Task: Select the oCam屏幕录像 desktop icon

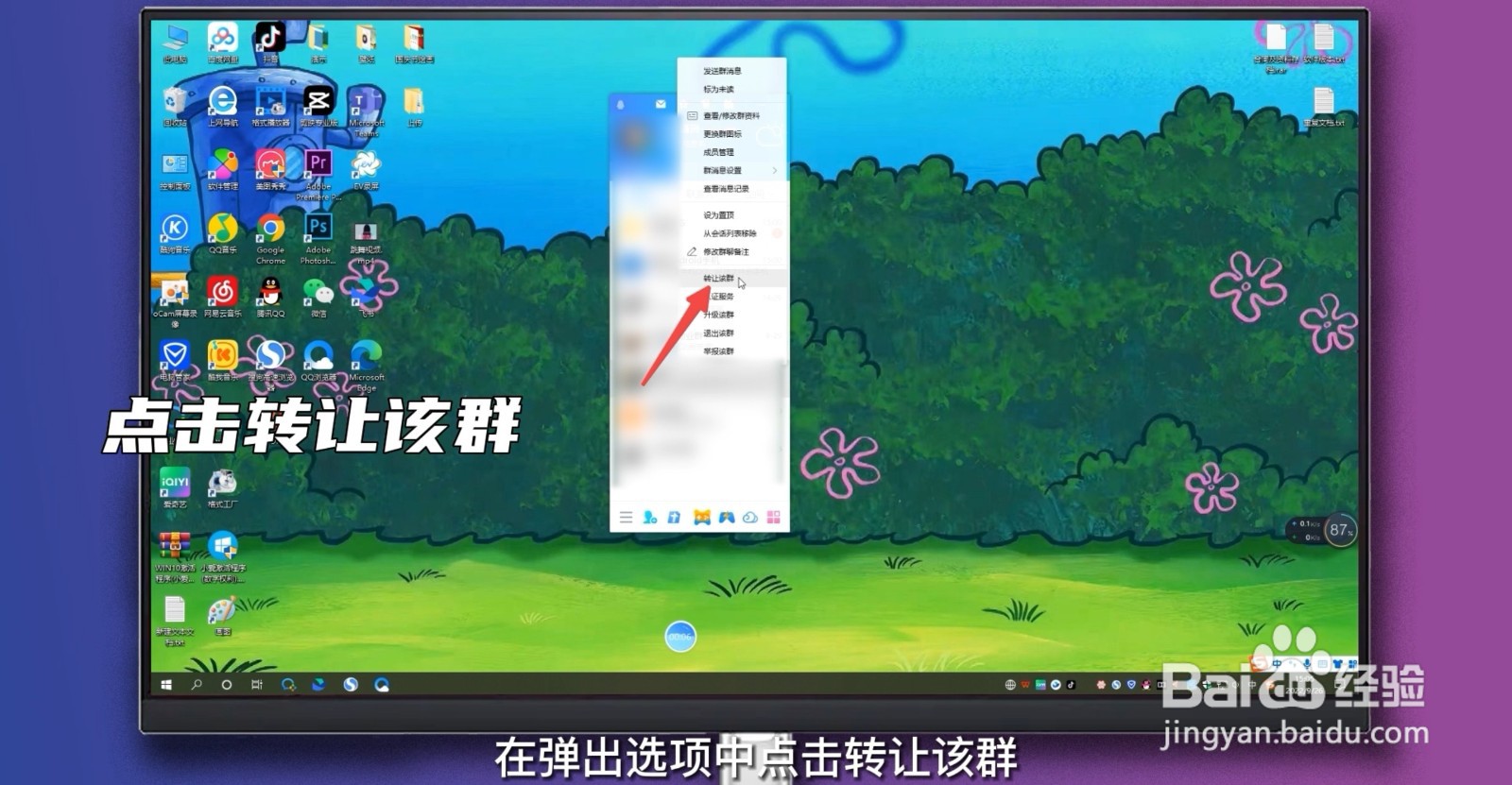Action: tap(175, 301)
